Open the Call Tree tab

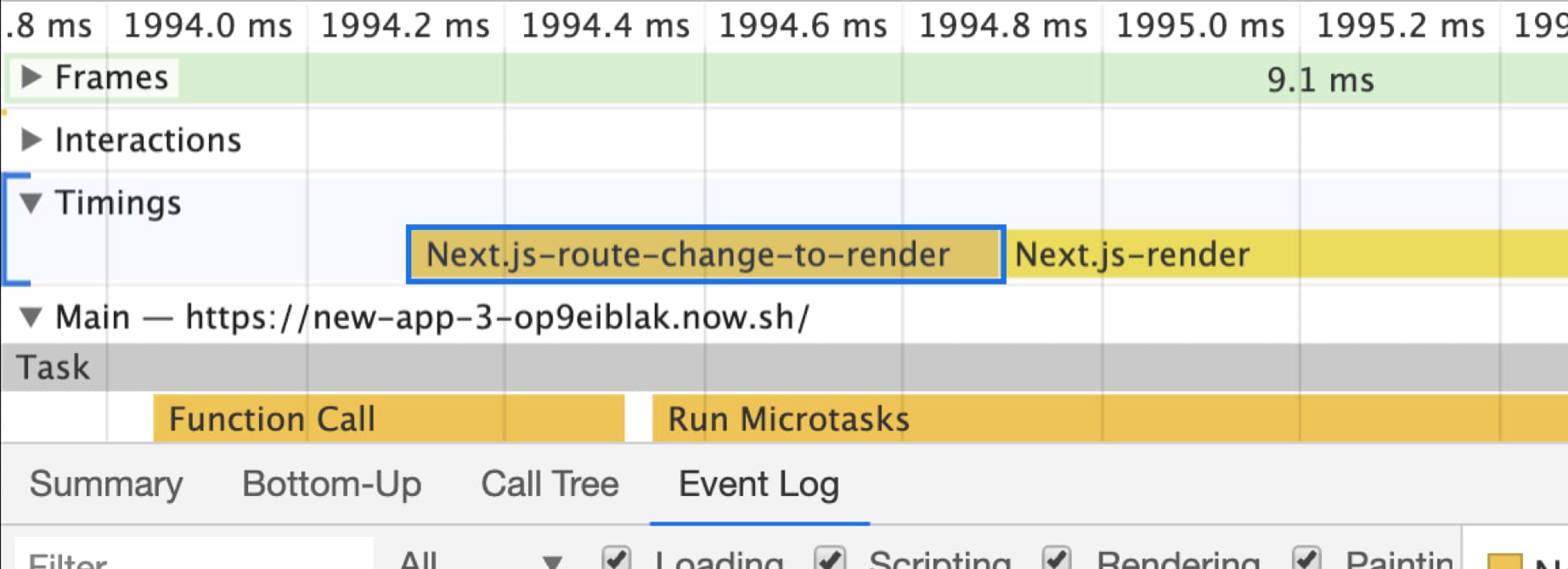point(550,485)
